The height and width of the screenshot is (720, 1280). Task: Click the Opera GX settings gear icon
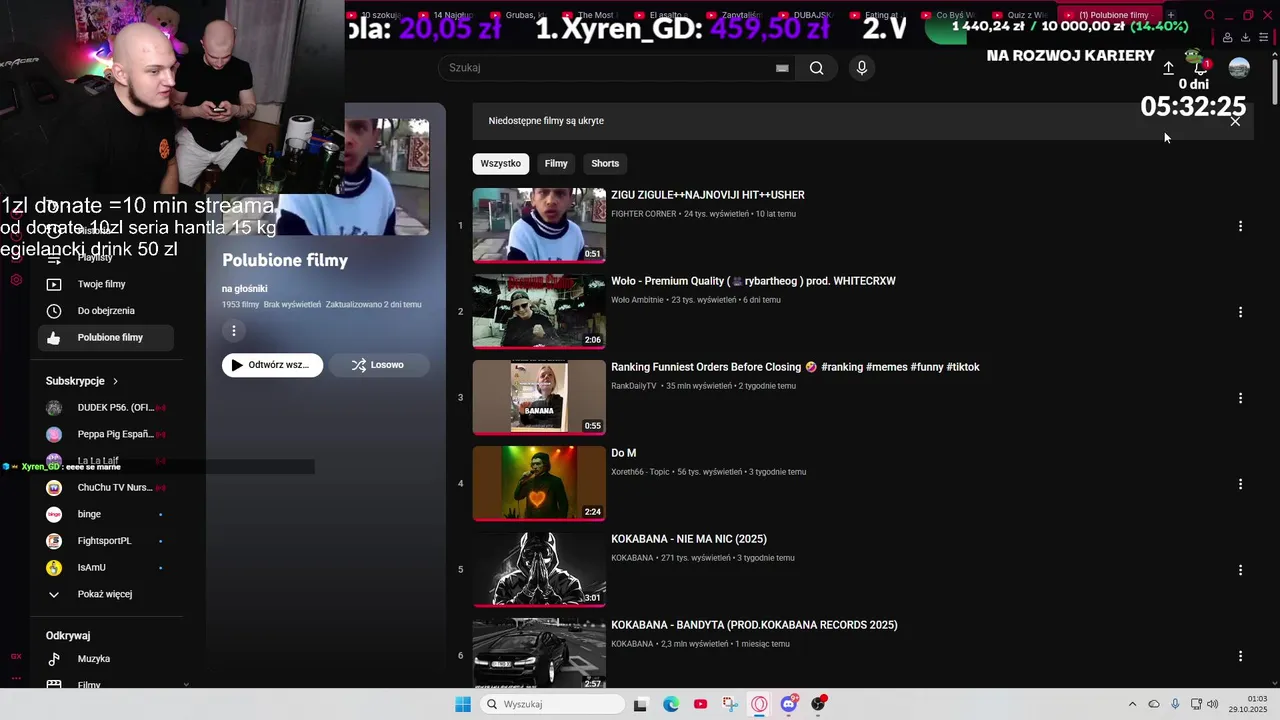(16, 280)
